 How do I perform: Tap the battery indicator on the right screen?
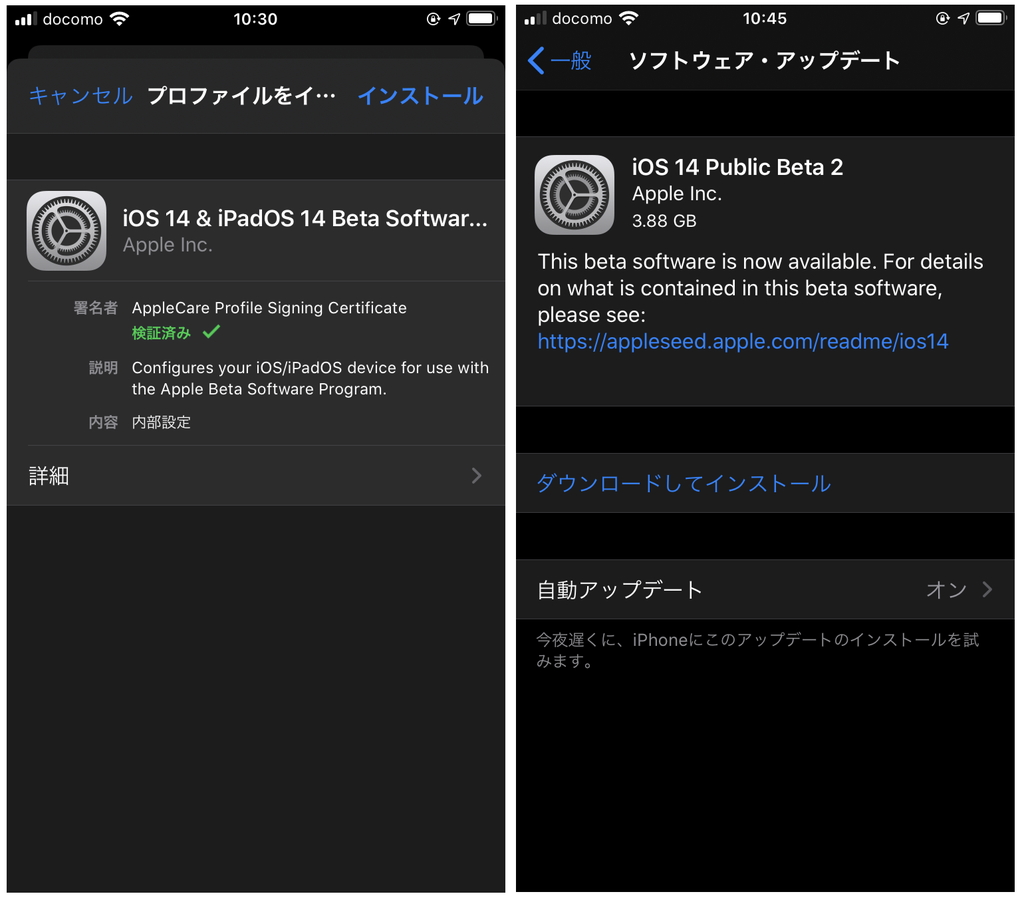click(992, 17)
